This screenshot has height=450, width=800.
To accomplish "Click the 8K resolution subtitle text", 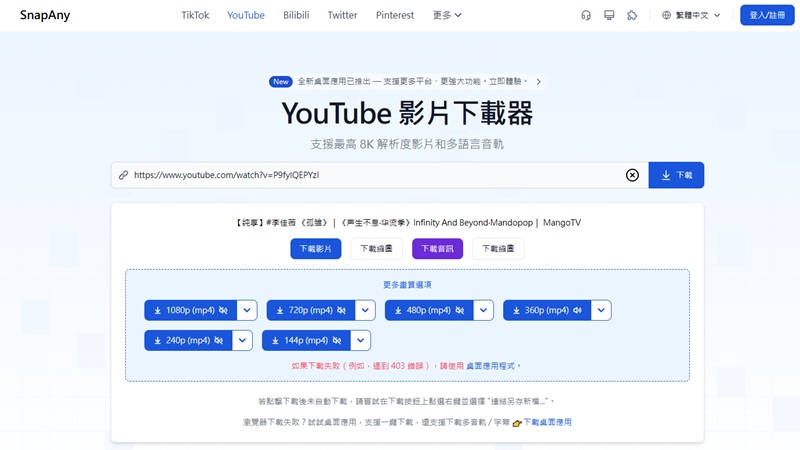I will [x=407, y=144].
